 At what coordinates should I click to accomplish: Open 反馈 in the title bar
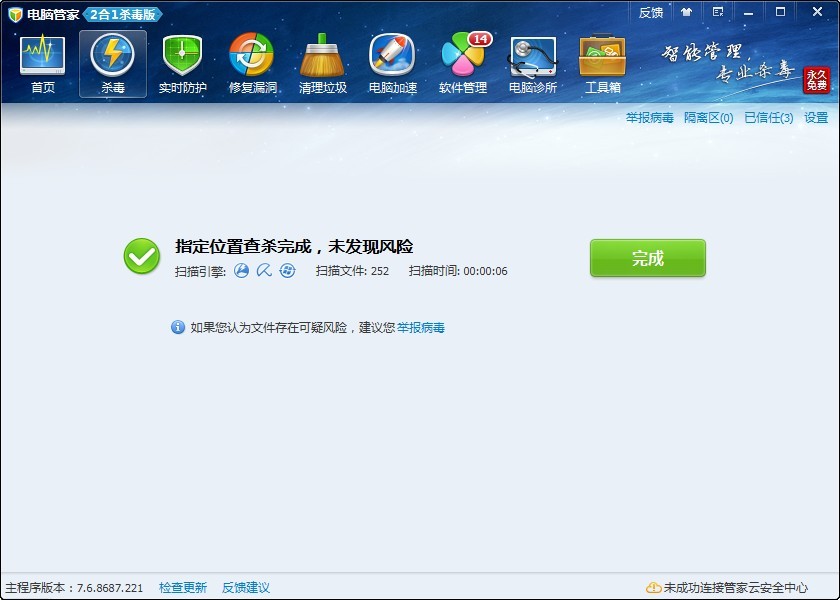click(651, 13)
